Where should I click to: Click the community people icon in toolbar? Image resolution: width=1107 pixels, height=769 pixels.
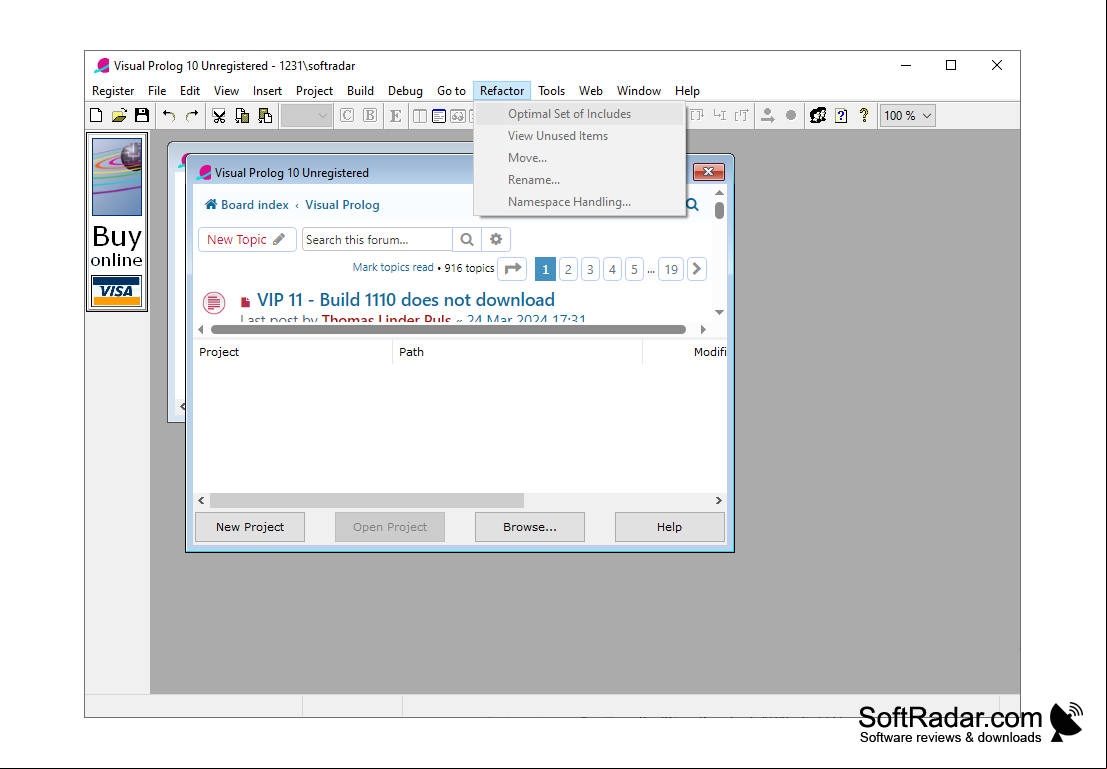coord(818,115)
